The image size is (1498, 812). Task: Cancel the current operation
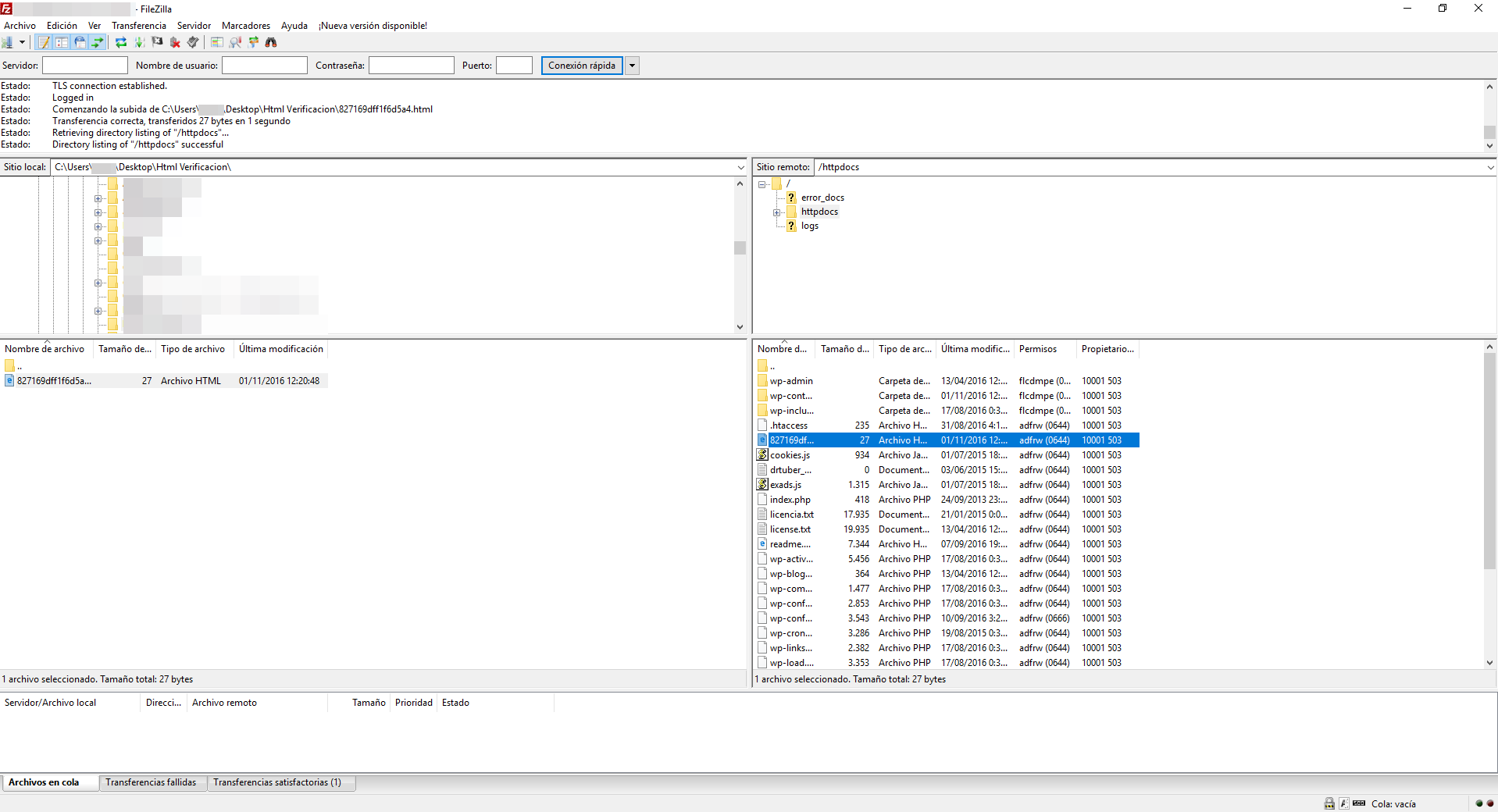coord(157,42)
